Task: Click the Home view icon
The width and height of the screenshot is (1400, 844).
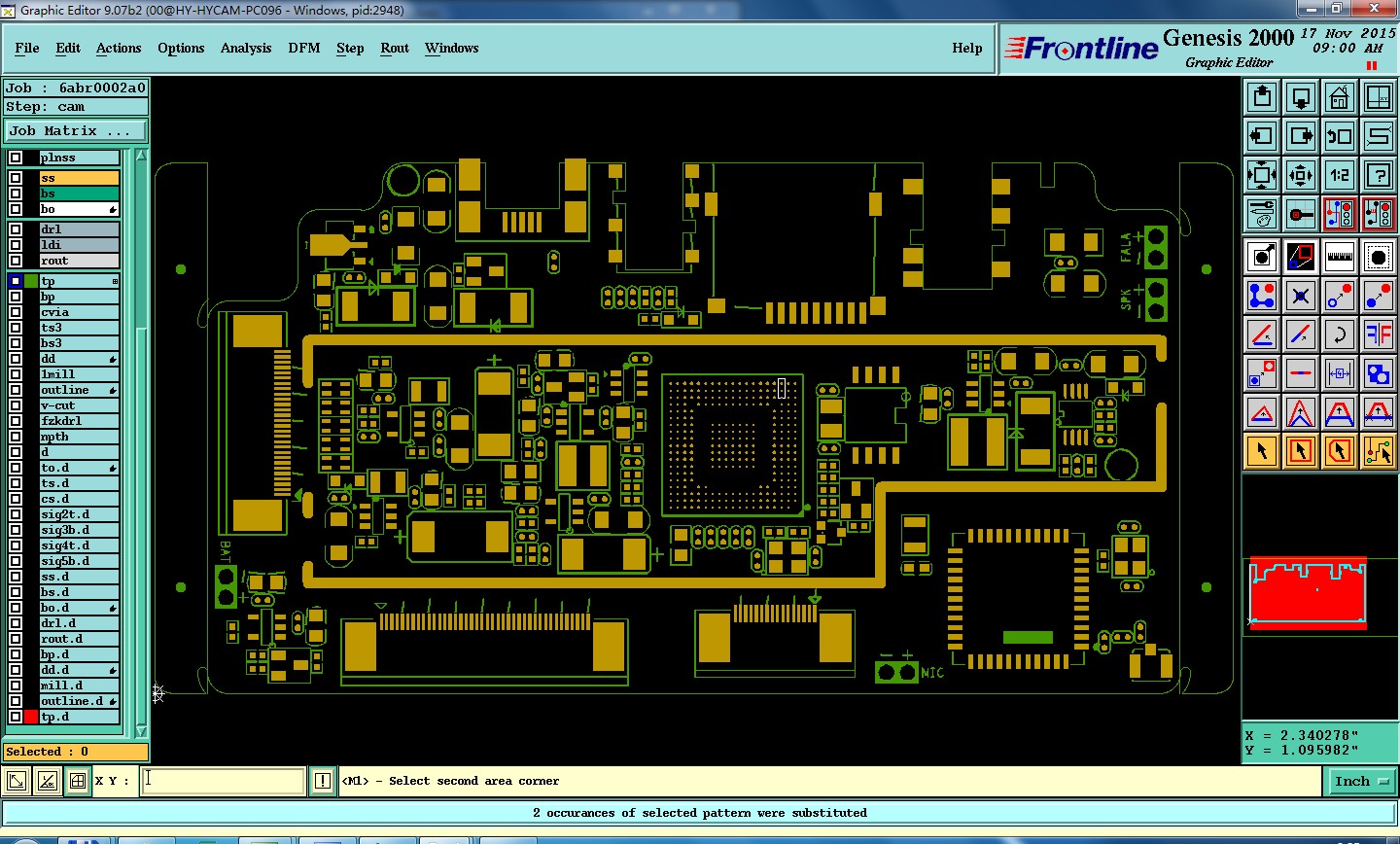Action: [1340, 96]
